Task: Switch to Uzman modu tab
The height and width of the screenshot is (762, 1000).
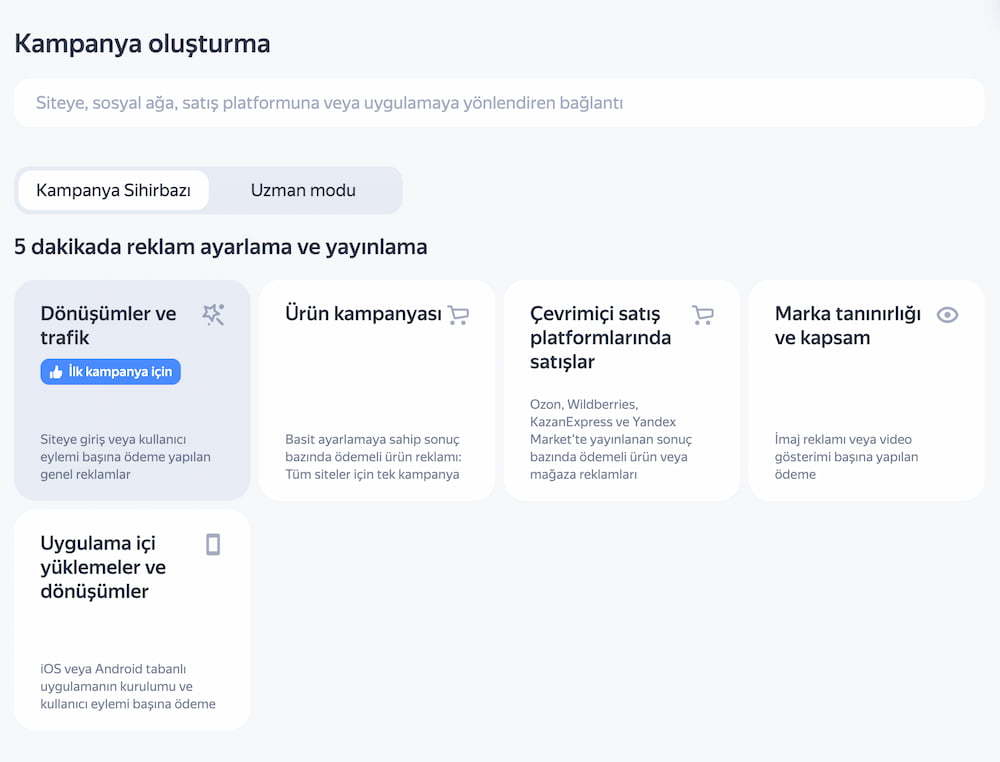Action: coord(303,190)
